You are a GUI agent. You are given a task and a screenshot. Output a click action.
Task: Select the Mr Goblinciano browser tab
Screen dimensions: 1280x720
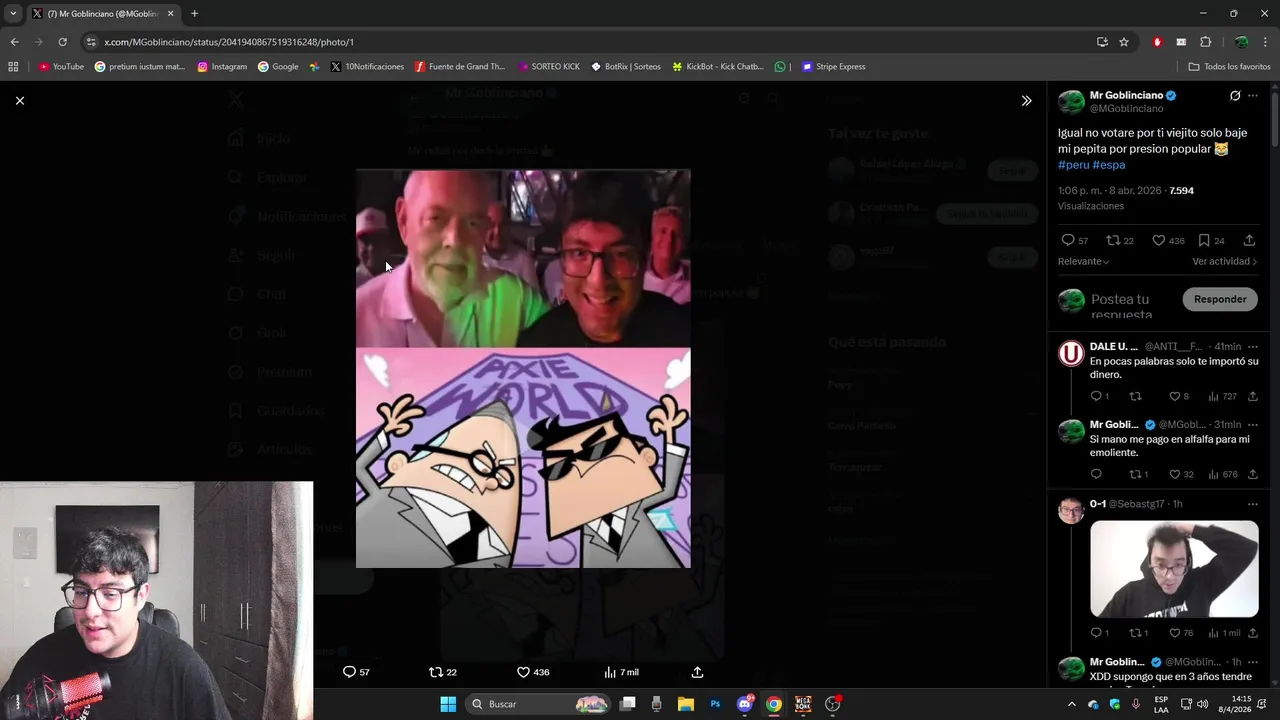[x=102, y=13]
